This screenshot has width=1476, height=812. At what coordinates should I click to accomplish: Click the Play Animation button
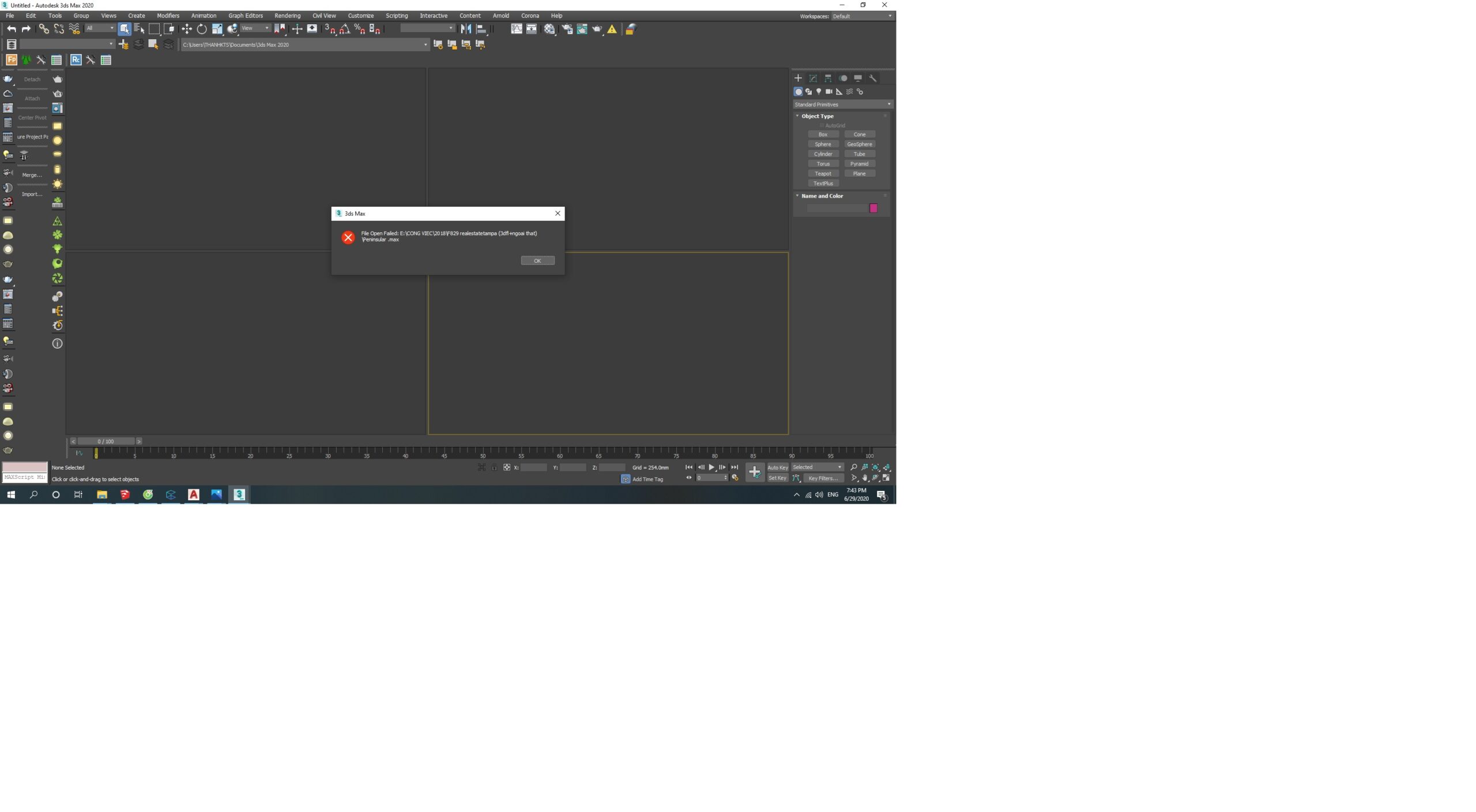(x=711, y=467)
